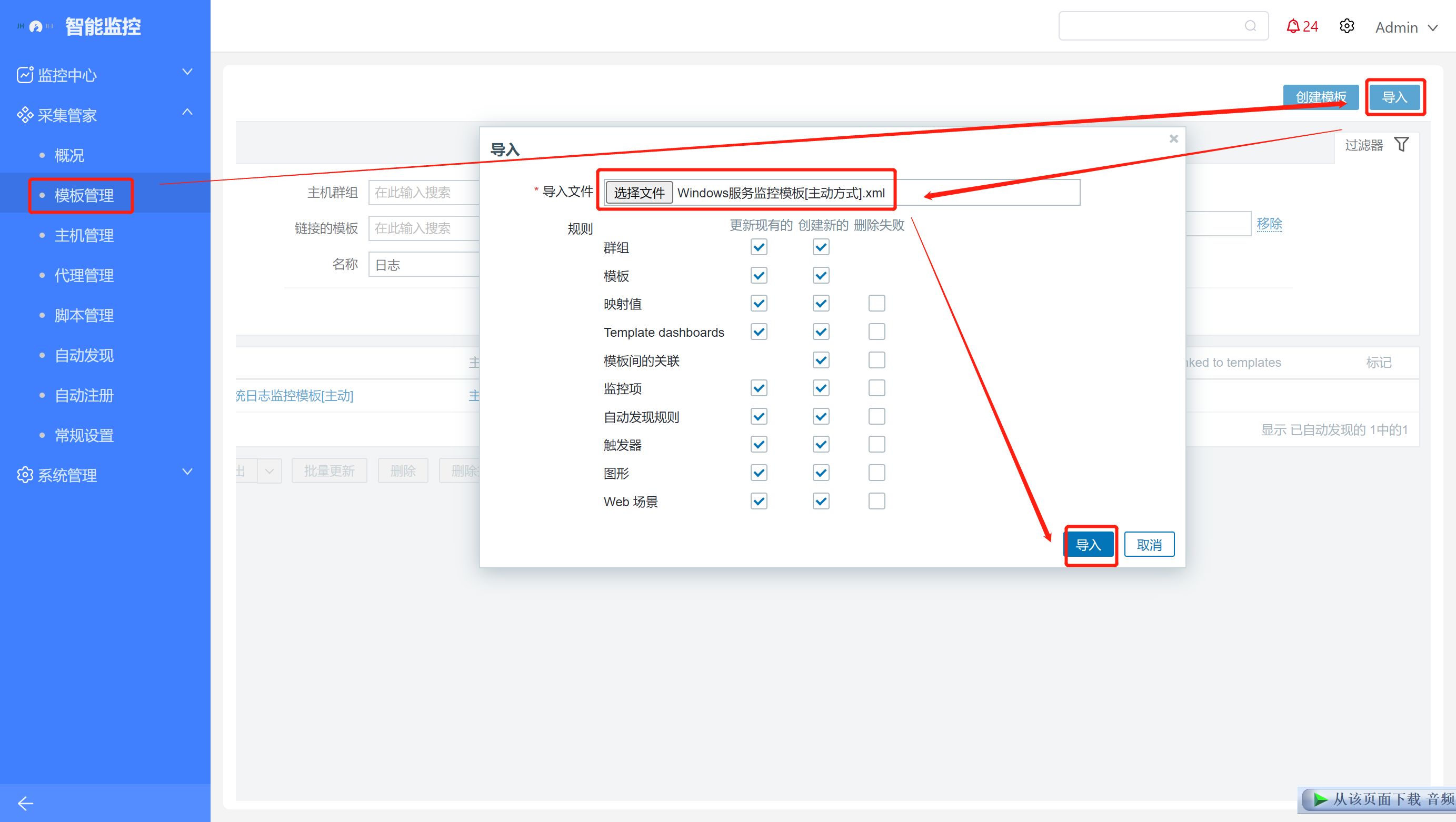Click the 监控中心 chart icon
The image size is (1456, 822).
(25, 75)
